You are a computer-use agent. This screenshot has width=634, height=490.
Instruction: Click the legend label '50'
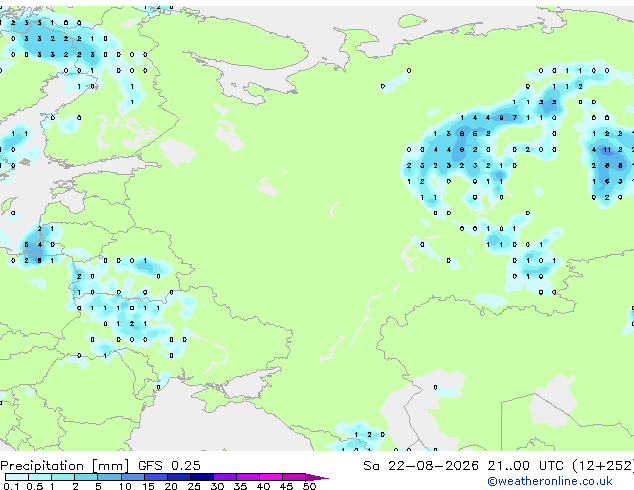pyautogui.click(x=309, y=486)
